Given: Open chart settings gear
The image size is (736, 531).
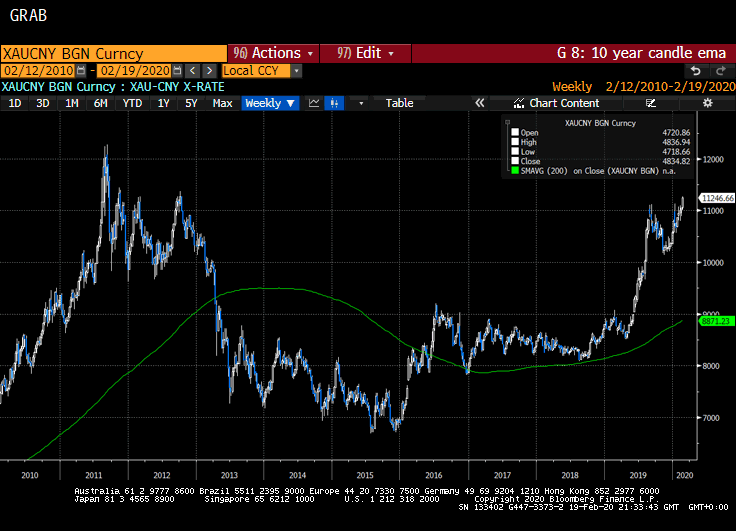Looking at the screenshot, I should 707,103.
